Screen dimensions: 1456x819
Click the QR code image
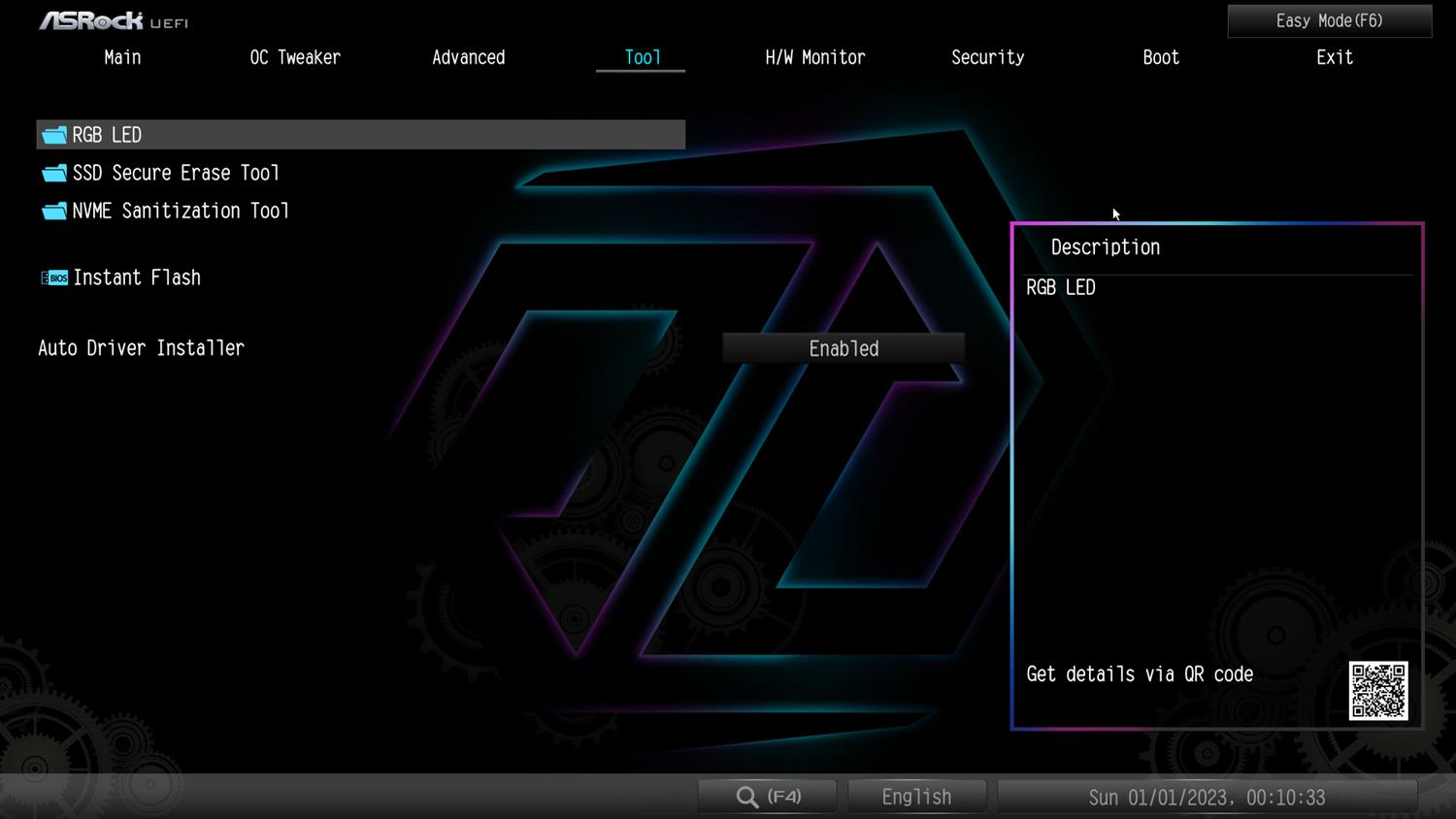coord(1377,690)
